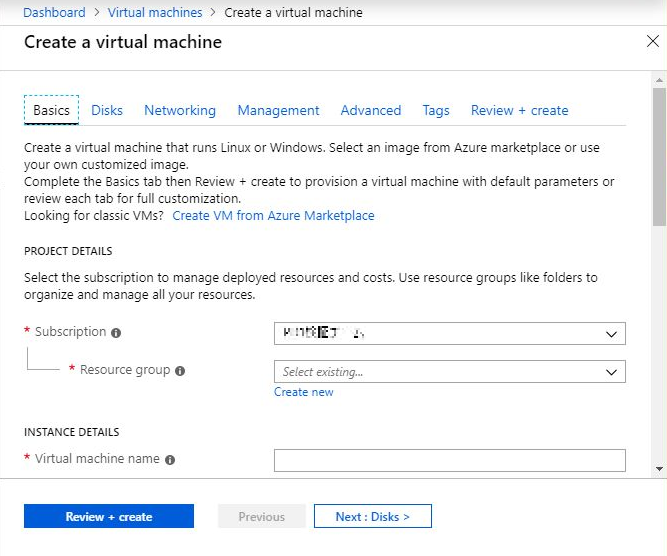Screen dimensions: 667x556
Task: Expand the Subscription dropdown
Action: (x=449, y=334)
